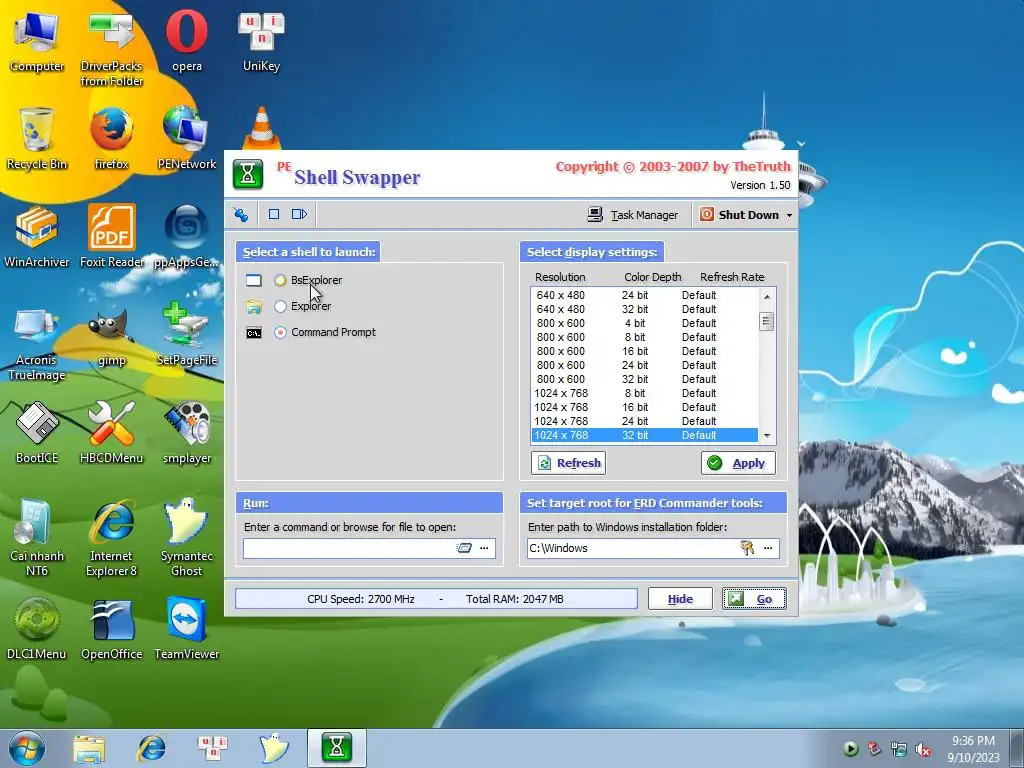Screen dimensions: 1024x768
Task: Open the Computer desktop icon
Action: tap(37, 40)
